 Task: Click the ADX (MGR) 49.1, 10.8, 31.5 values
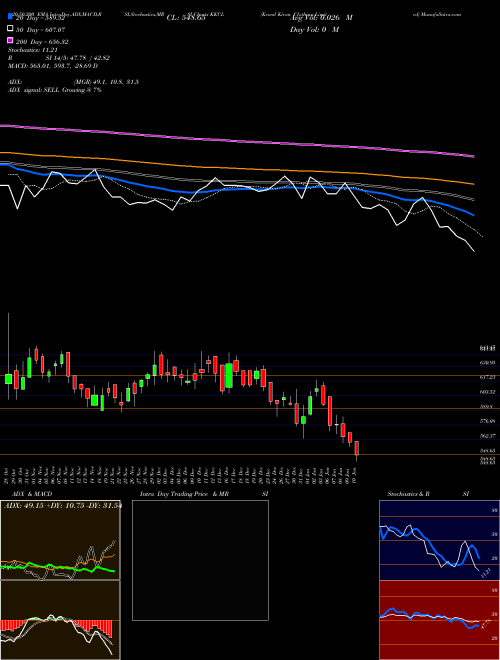click(106, 82)
